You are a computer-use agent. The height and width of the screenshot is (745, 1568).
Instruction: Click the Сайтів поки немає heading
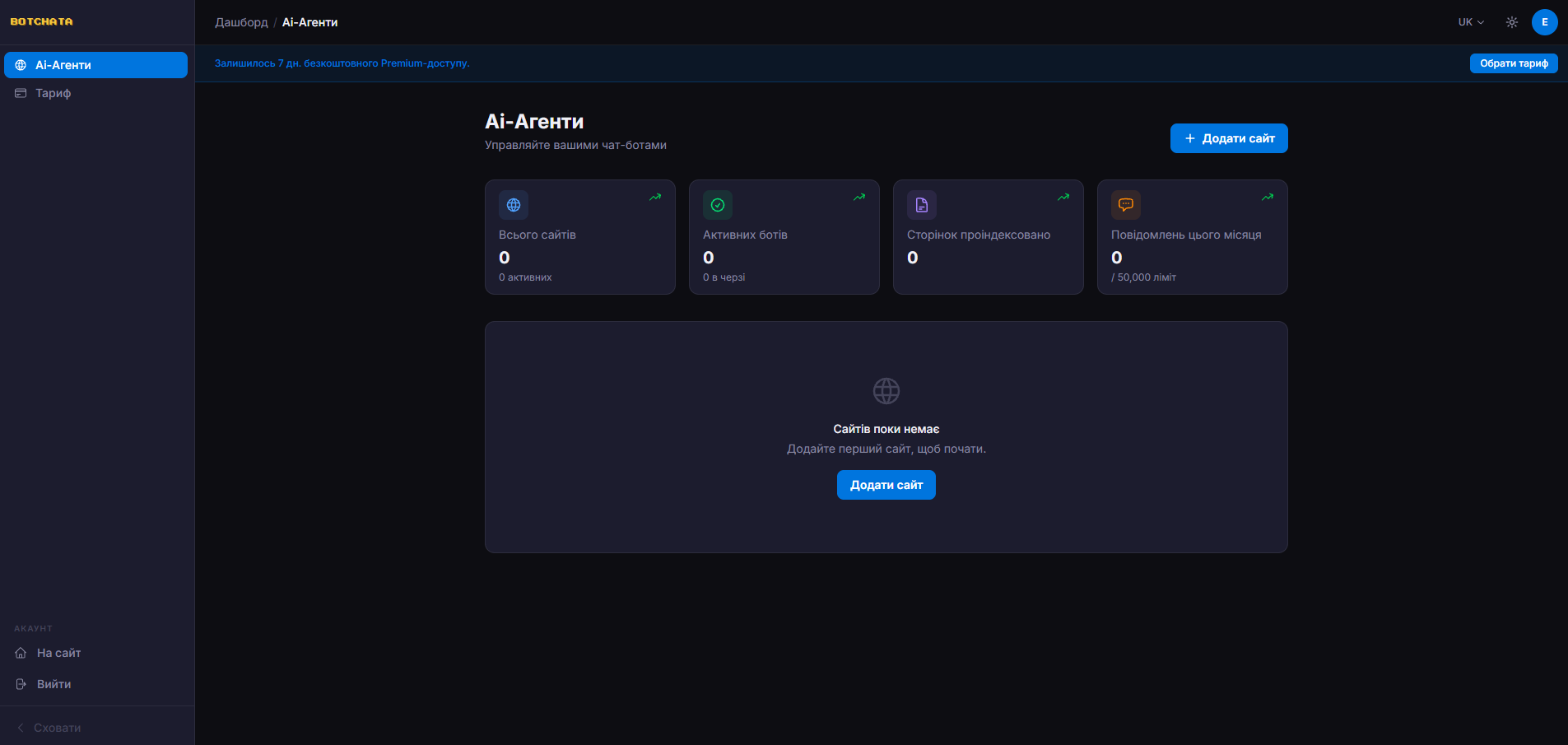[x=886, y=429]
